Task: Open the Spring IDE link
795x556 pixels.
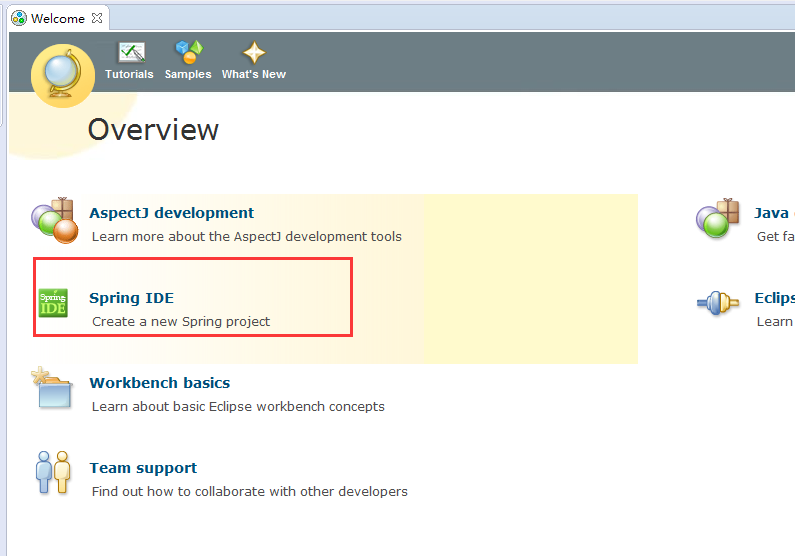Action: point(131,298)
